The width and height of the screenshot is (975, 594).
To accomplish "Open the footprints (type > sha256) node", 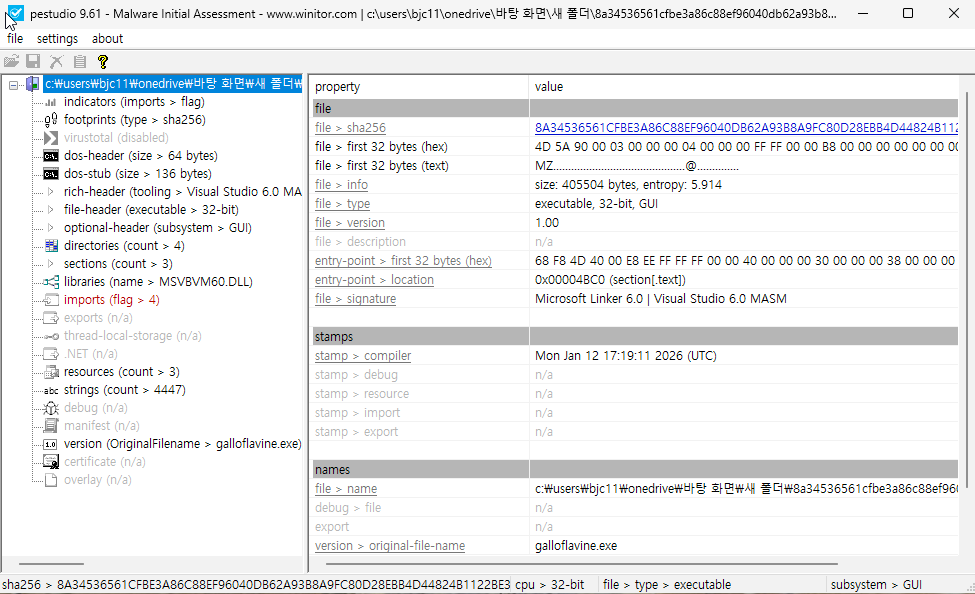I will (x=134, y=120).
